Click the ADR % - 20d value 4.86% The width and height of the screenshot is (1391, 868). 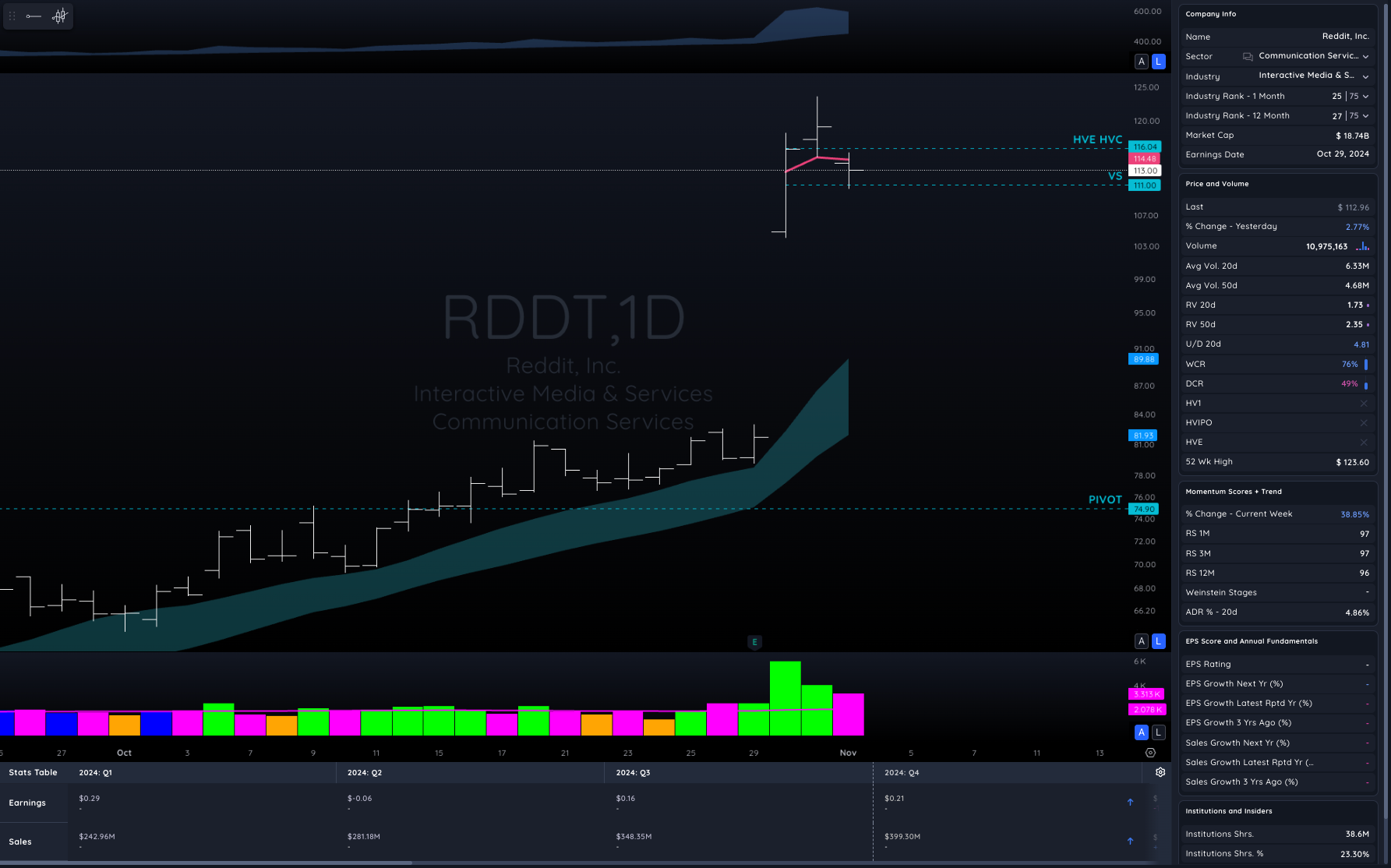[x=1357, y=612]
